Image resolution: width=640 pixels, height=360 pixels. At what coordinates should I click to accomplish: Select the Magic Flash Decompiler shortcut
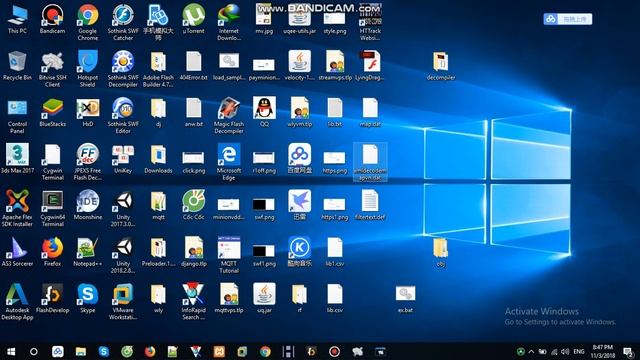(229, 116)
